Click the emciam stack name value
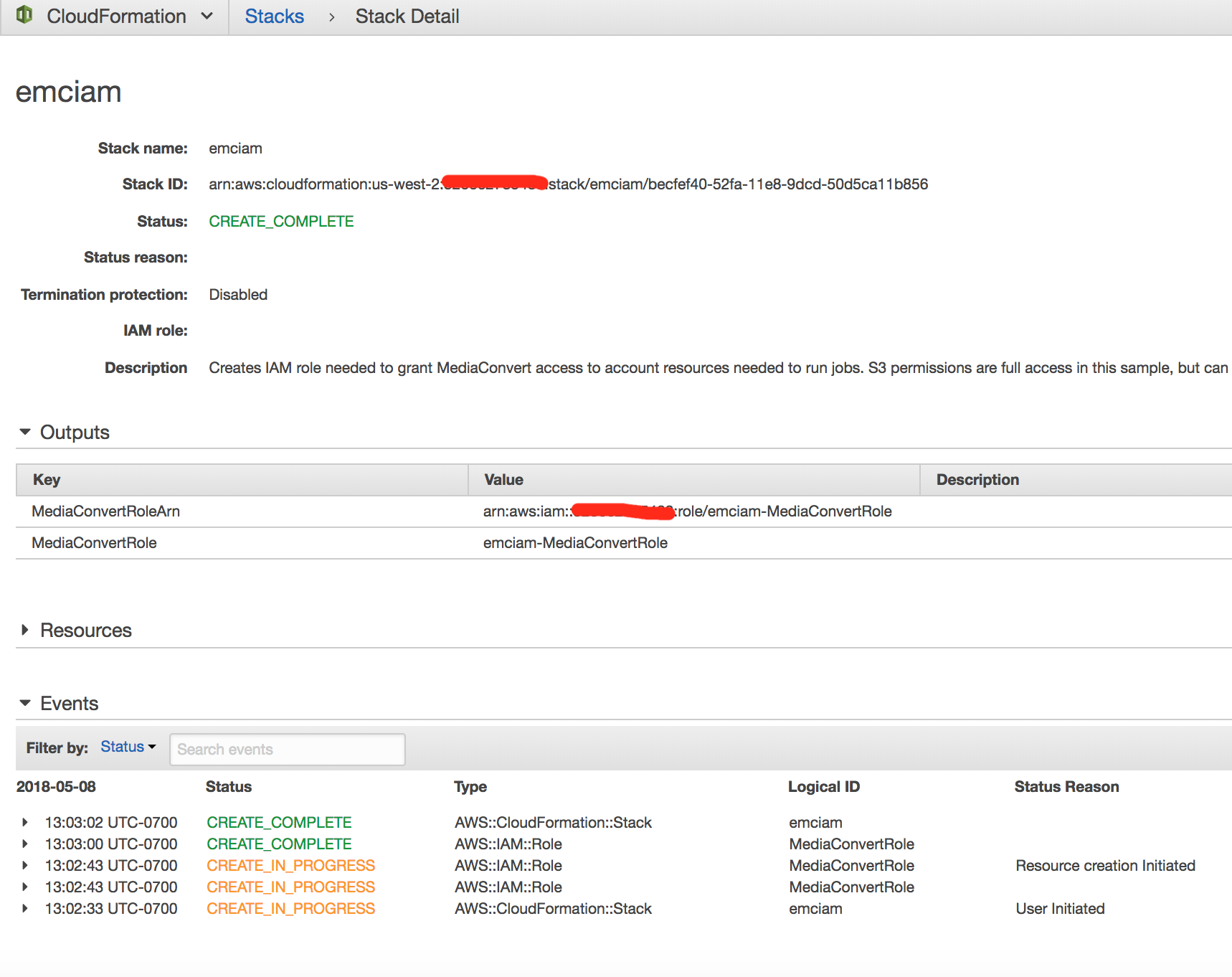 point(235,148)
